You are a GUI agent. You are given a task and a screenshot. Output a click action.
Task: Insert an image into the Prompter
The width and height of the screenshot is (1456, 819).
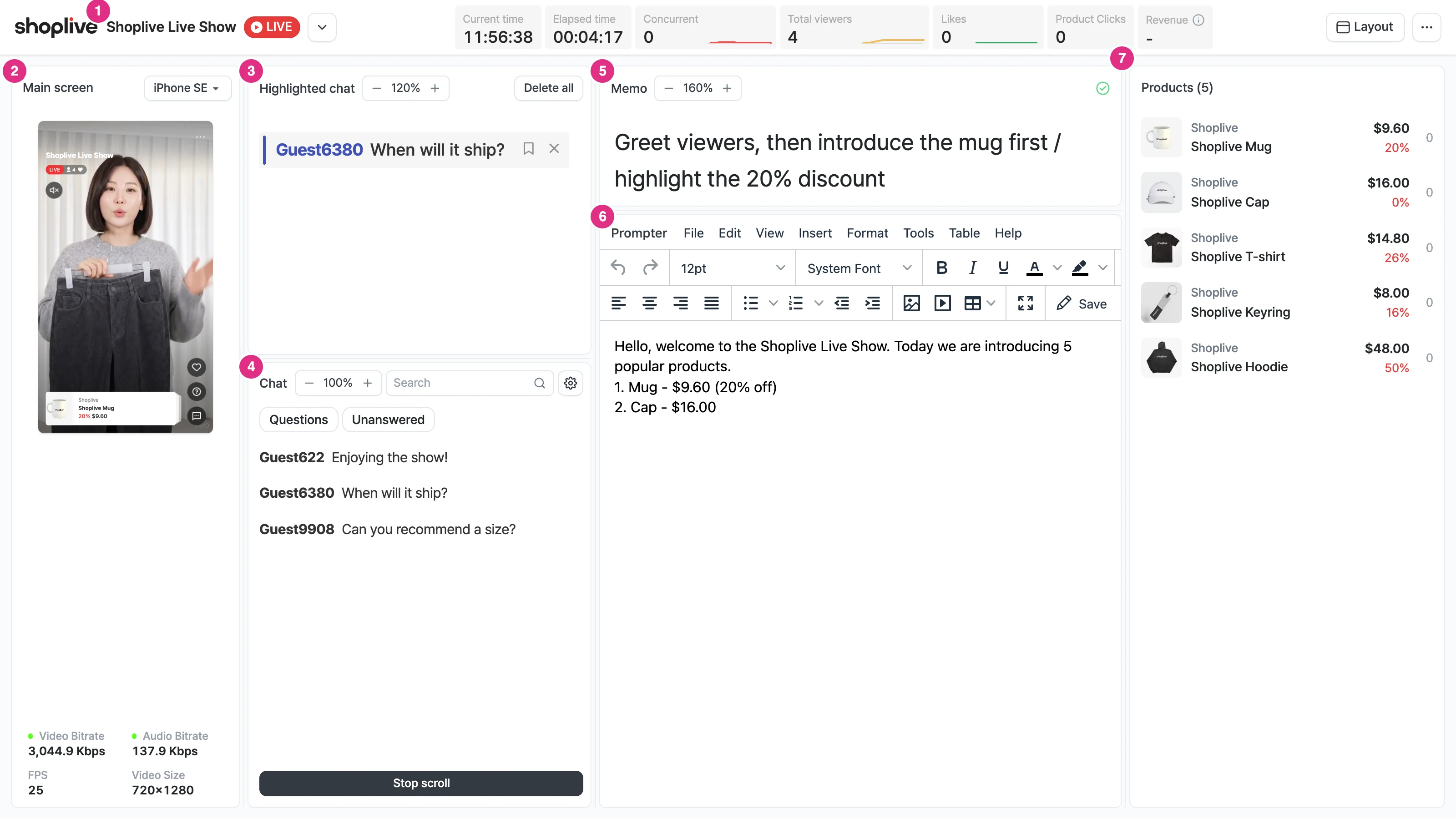tap(911, 303)
